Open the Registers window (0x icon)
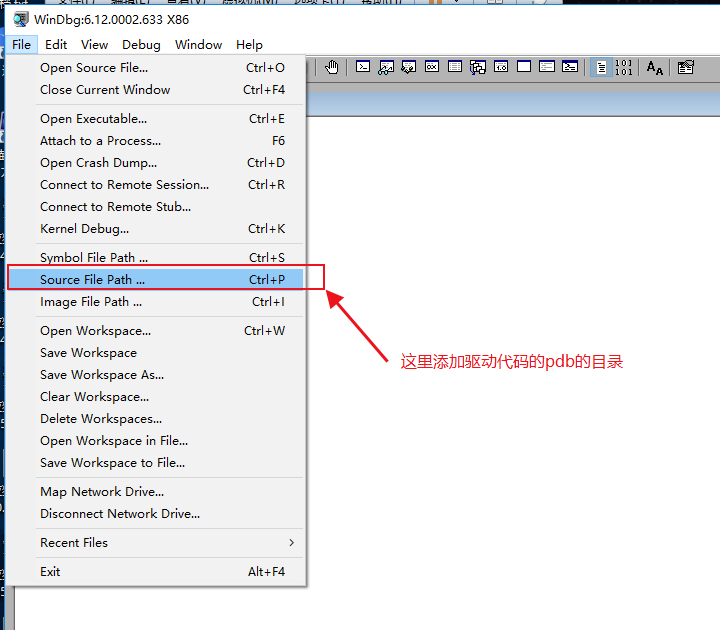 pyautogui.click(x=432, y=67)
